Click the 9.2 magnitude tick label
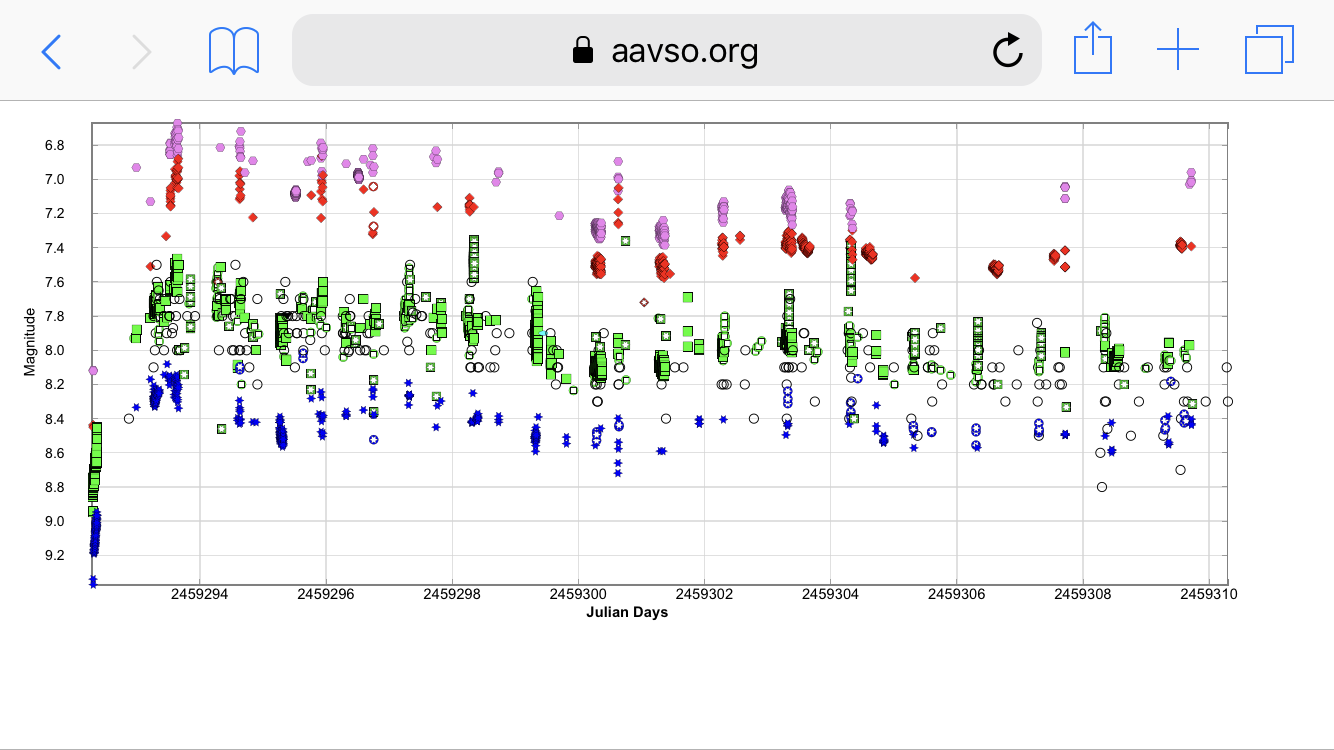 point(54,555)
